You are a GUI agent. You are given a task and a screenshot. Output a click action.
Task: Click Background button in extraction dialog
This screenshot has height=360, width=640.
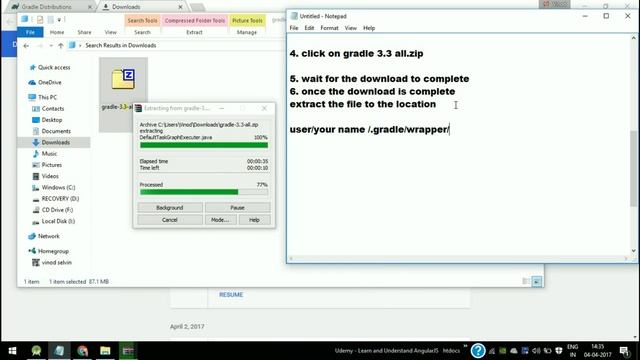coord(170,208)
